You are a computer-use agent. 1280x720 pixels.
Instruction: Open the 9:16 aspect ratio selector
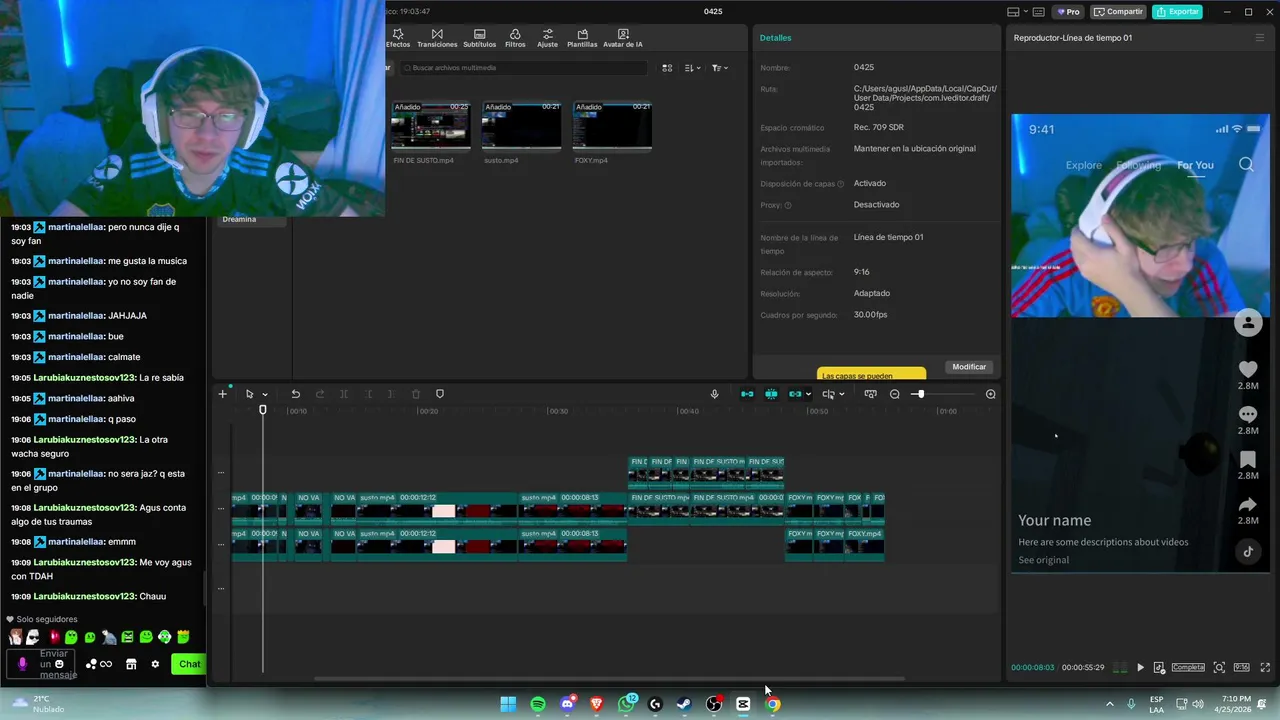point(1241,667)
